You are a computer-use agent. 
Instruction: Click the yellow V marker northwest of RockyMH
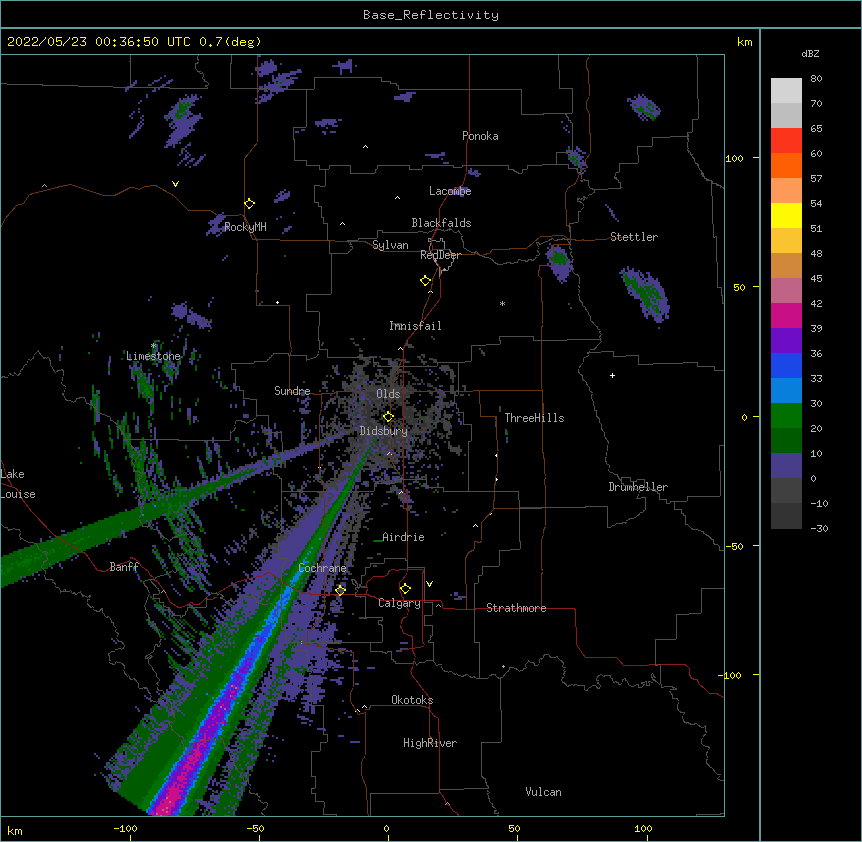tap(175, 184)
